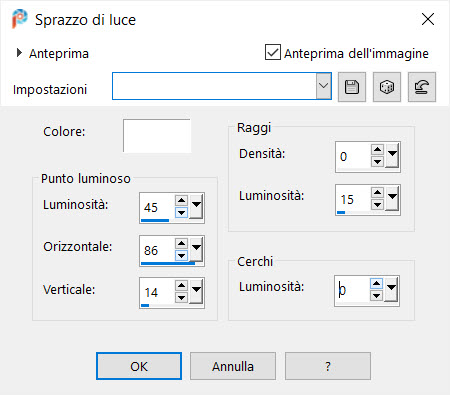
Task: Open the Cerchi Luminosità slider dropdown
Action: pos(391,290)
